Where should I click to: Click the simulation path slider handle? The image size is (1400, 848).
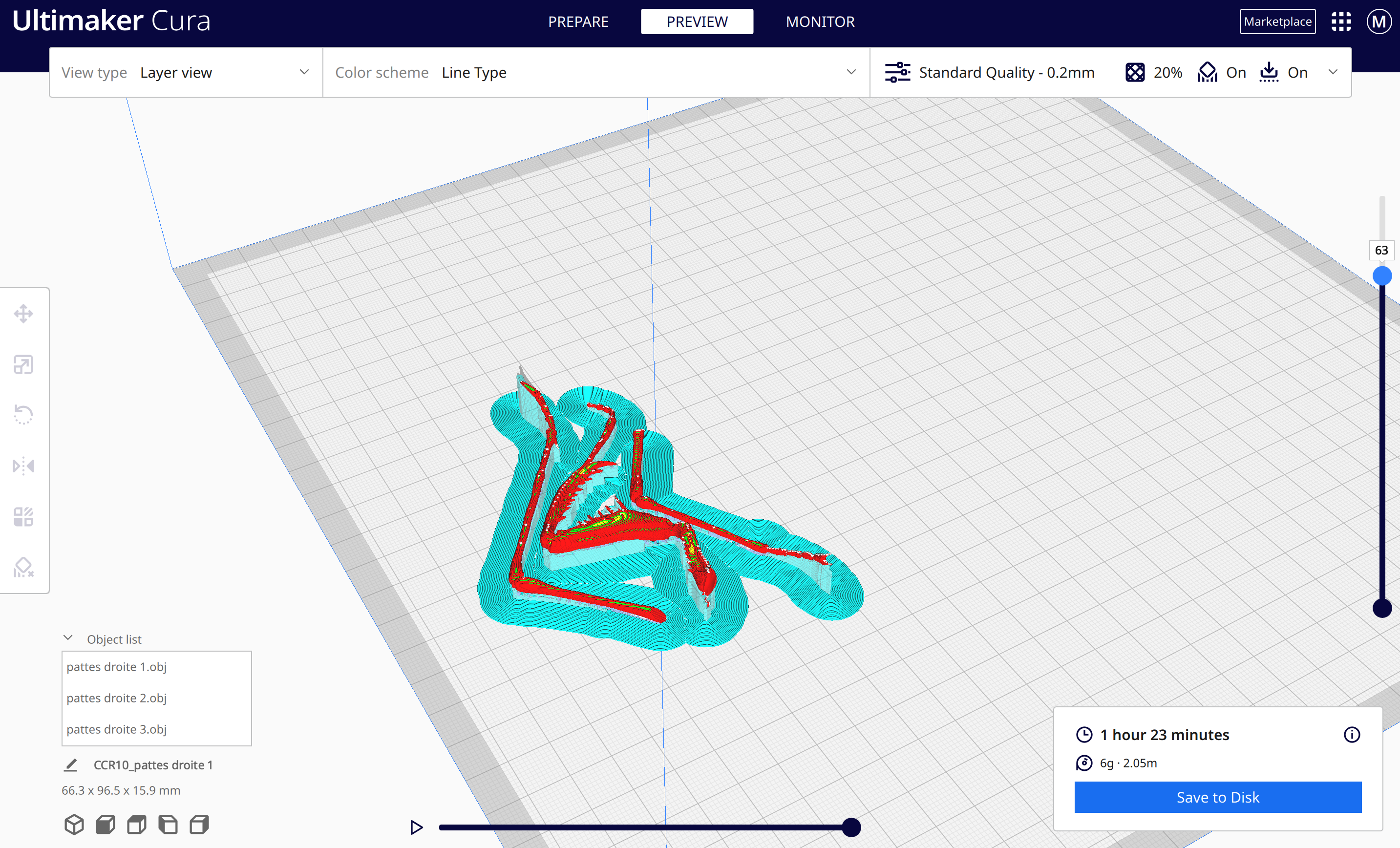[850, 827]
